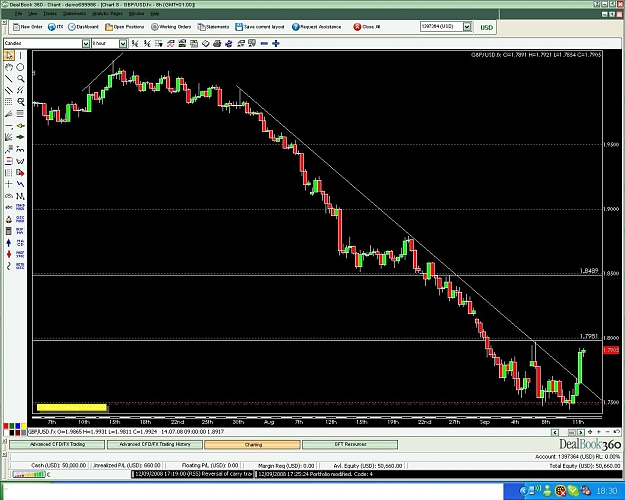Screen dimensions: 625x500
Task: Select the vertical line tool
Action: [x=20, y=55]
